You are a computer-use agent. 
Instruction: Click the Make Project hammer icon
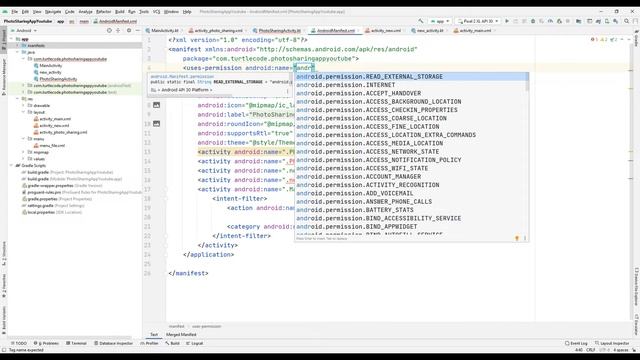point(421,21)
